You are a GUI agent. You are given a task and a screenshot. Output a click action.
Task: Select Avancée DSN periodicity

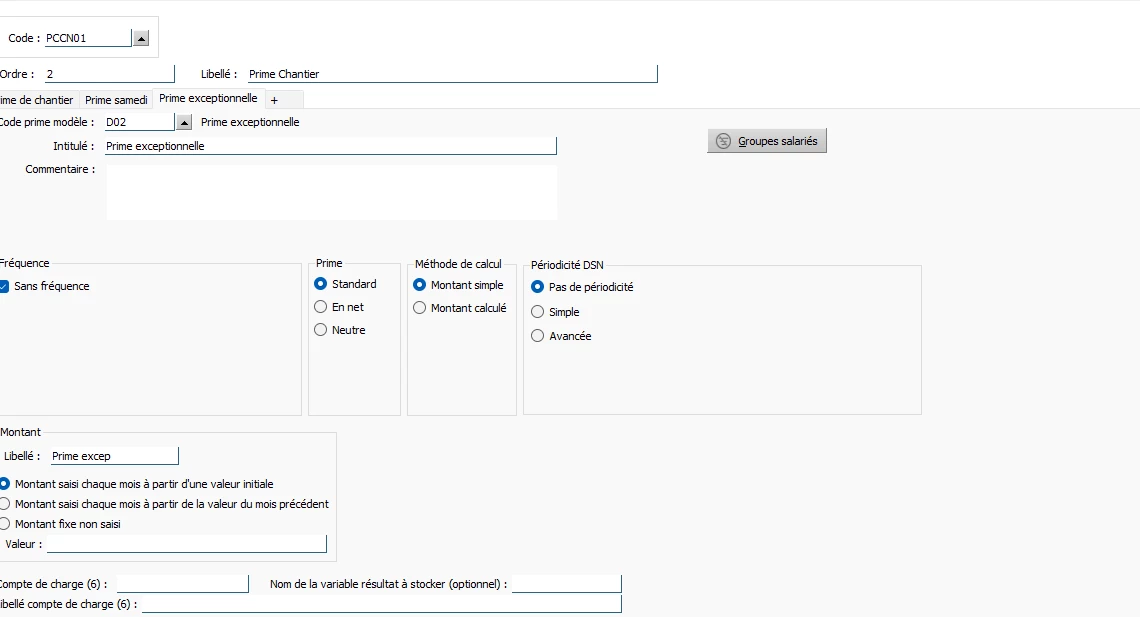click(x=538, y=336)
